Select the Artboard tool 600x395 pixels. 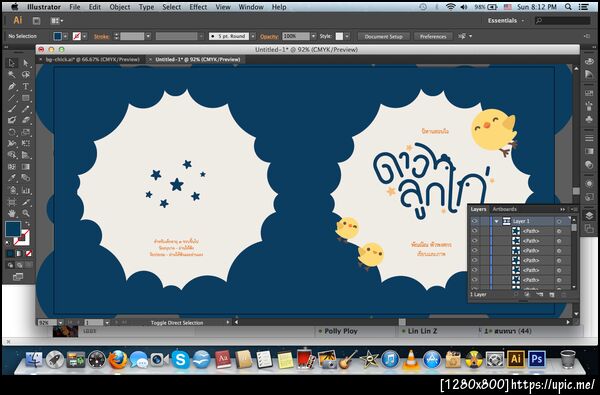click(12, 202)
